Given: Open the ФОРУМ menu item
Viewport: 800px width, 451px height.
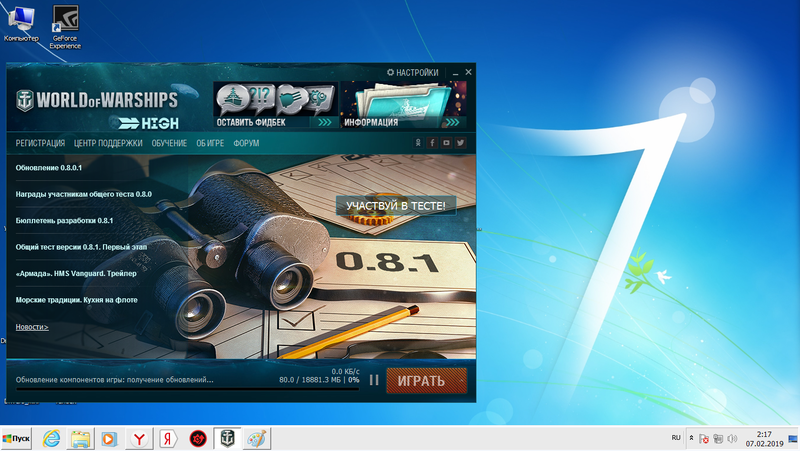Looking at the screenshot, I should coord(246,143).
